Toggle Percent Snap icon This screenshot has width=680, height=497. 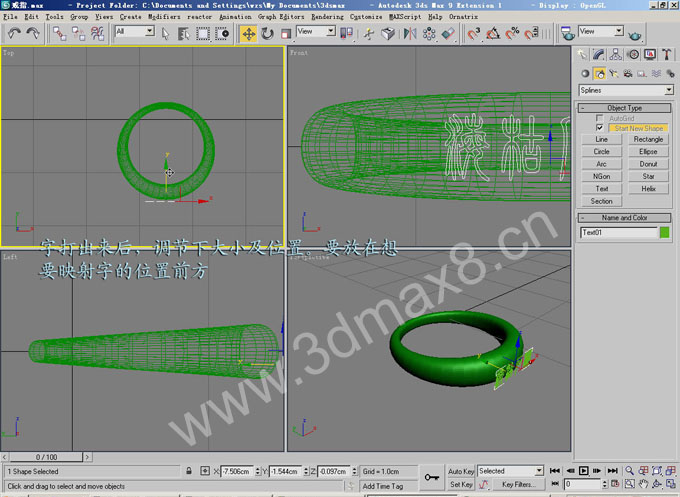[x=512, y=33]
